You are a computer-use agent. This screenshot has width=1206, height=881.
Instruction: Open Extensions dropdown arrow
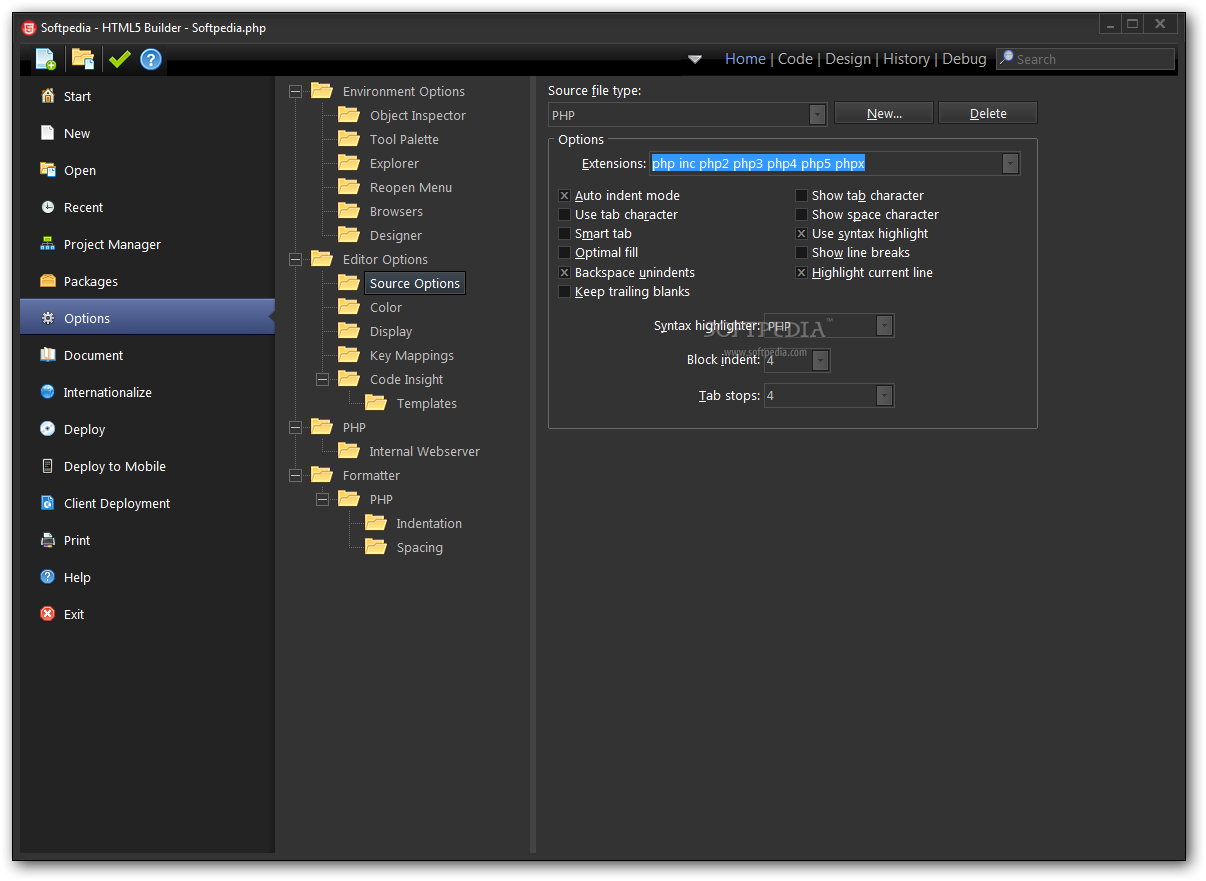(x=1011, y=164)
